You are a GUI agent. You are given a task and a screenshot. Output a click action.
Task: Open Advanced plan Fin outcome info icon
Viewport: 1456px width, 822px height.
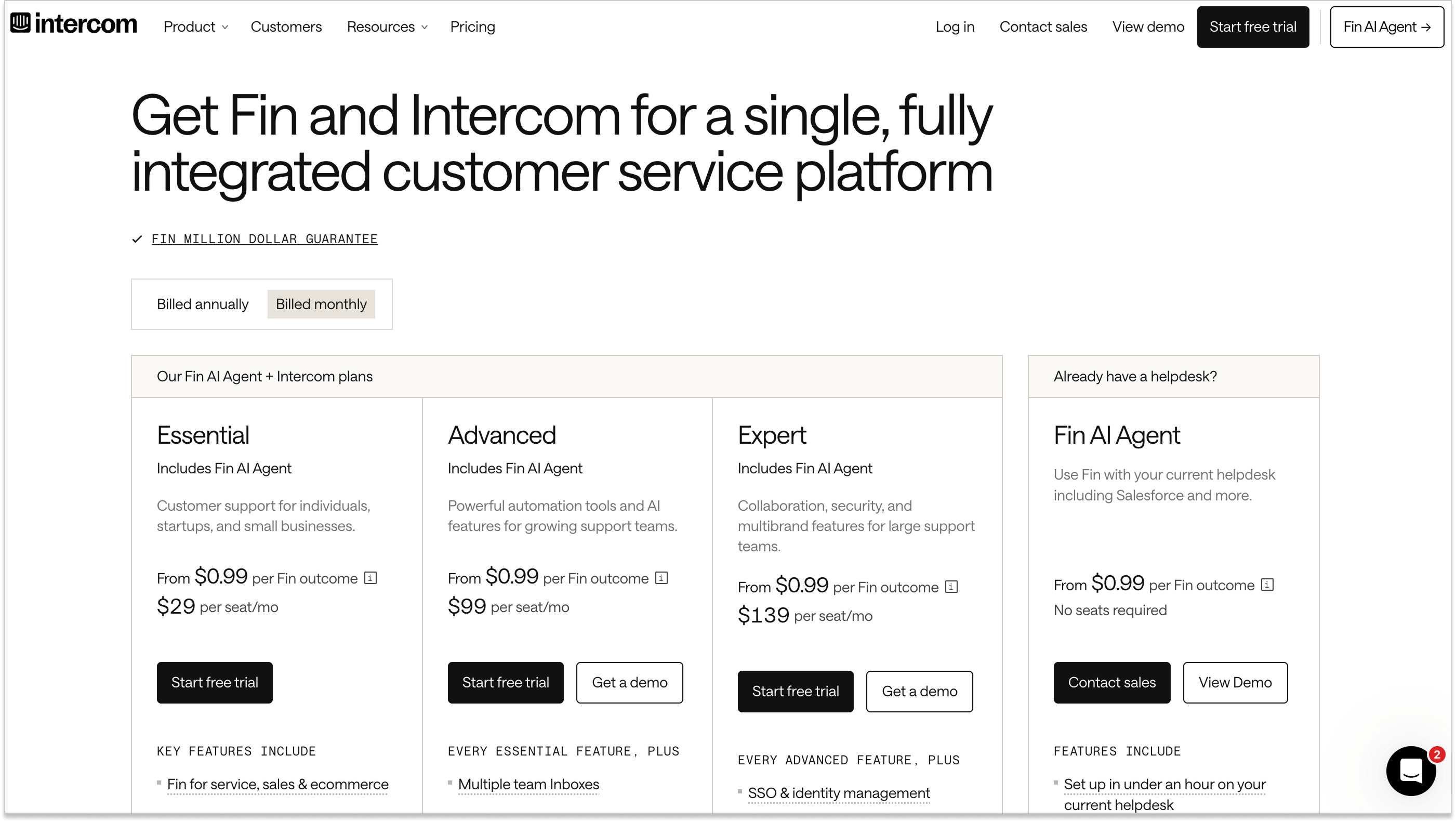(x=661, y=578)
